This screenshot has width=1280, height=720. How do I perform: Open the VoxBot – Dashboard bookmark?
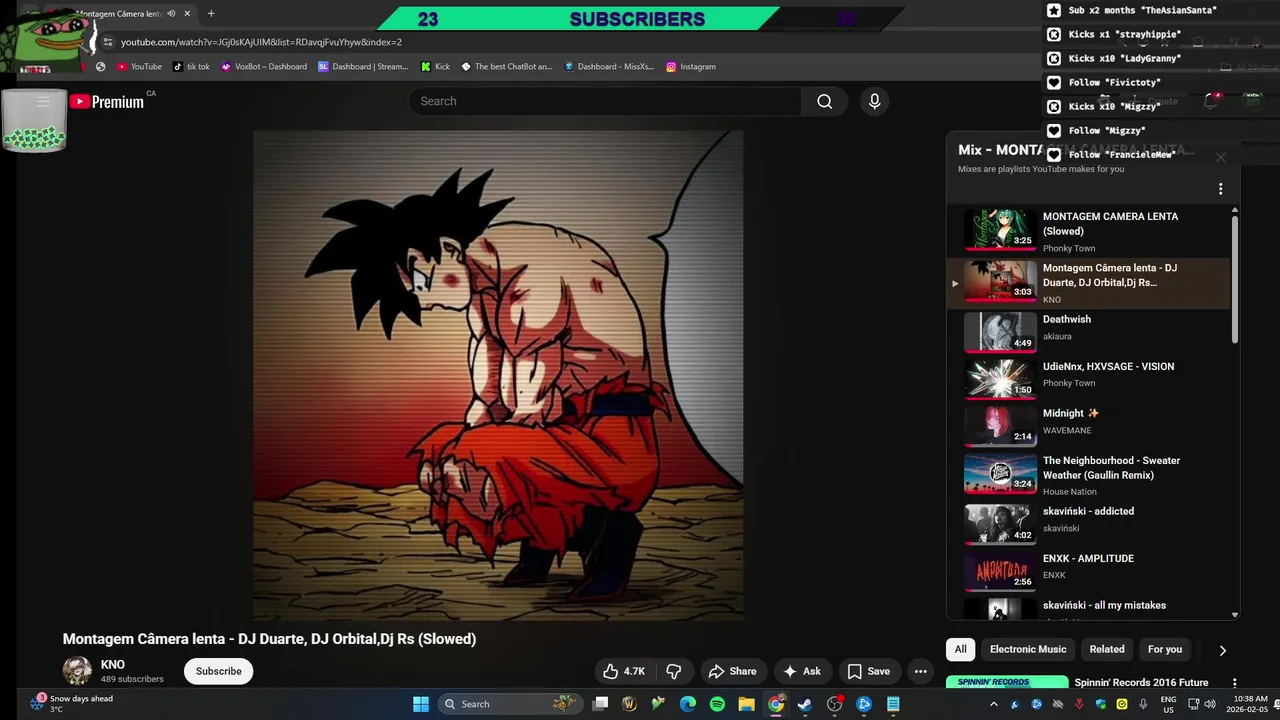pyautogui.click(x=264, y=66)
